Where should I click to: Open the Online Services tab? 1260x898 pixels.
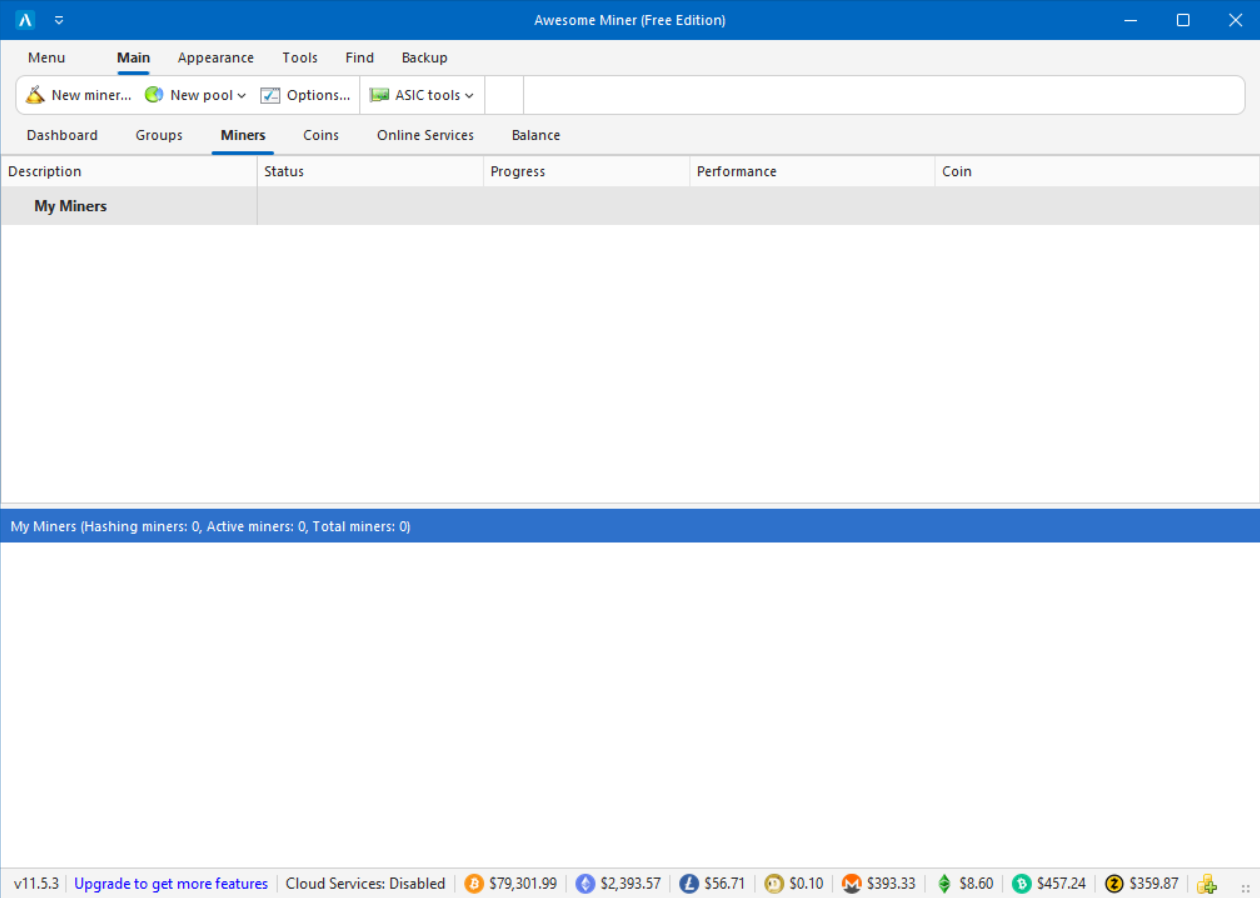click(425, 135)
